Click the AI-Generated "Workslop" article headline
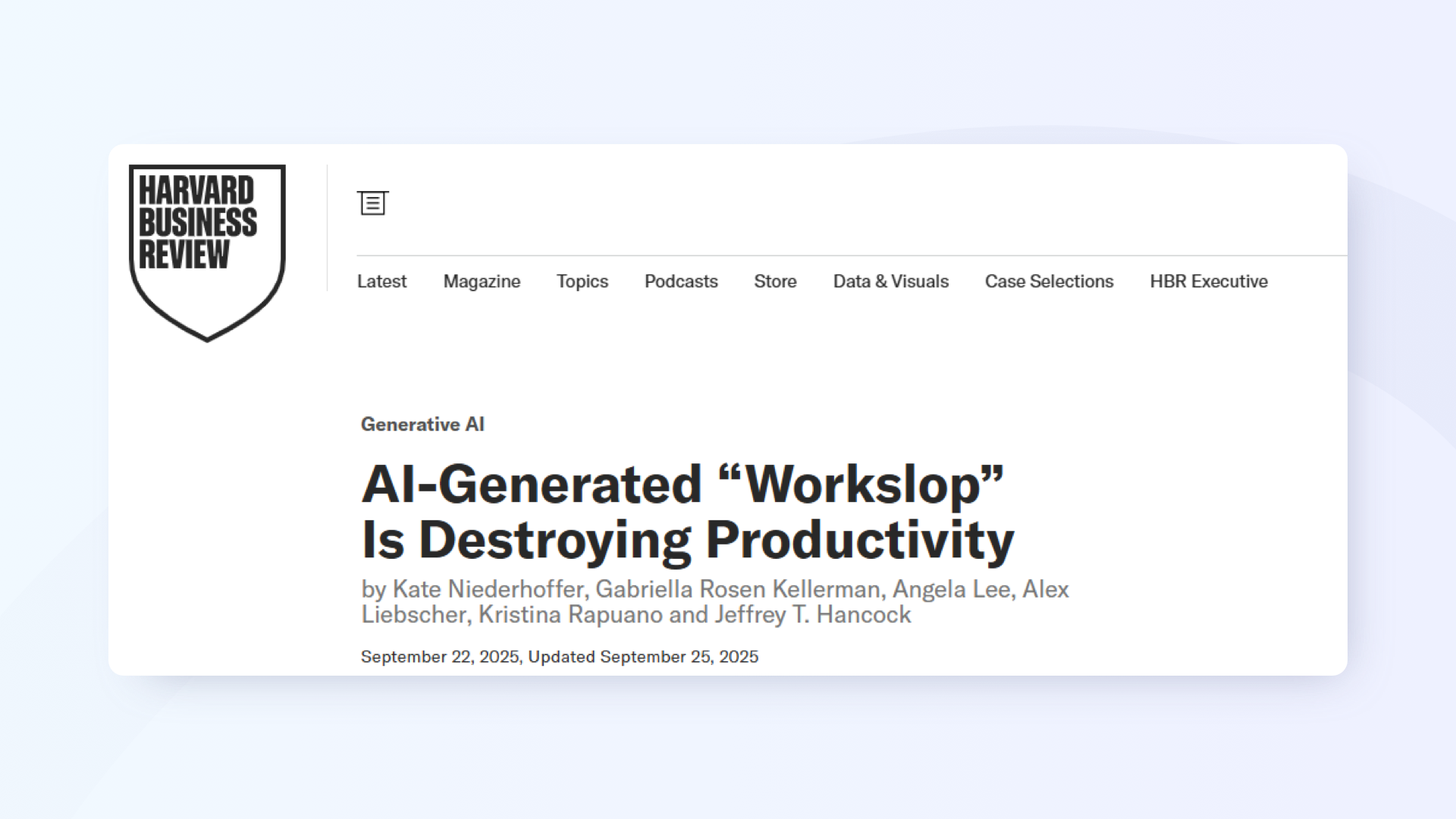The height and width of the screenshot is (819, 1456). click(x=686, y=512)
